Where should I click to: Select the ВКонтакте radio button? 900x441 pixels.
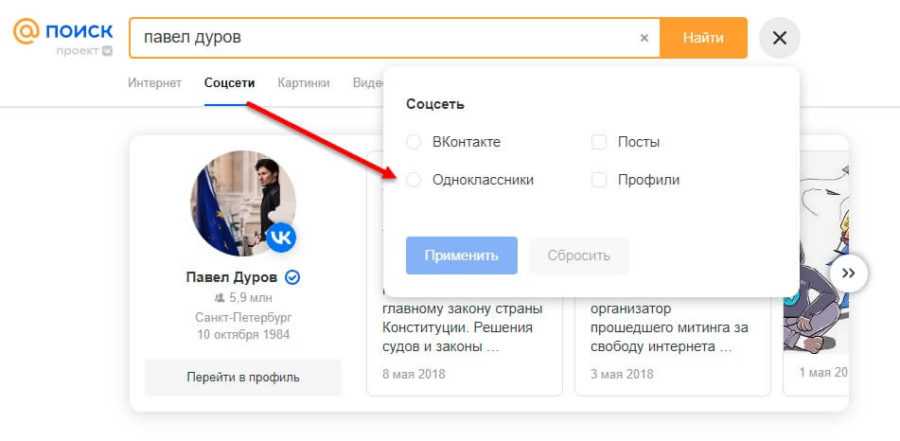(414, 142)
